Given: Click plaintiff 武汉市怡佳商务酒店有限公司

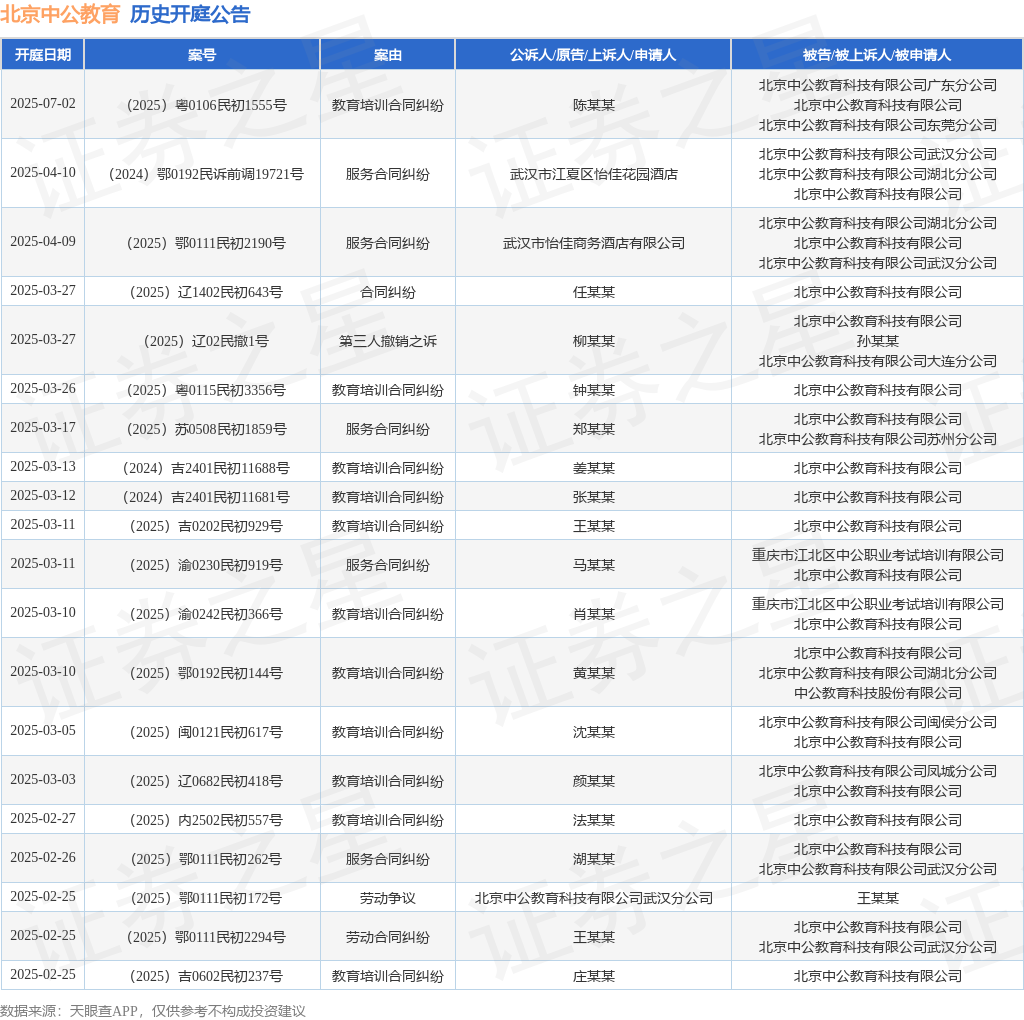Looking at the screenshot, I should (594, 244).
